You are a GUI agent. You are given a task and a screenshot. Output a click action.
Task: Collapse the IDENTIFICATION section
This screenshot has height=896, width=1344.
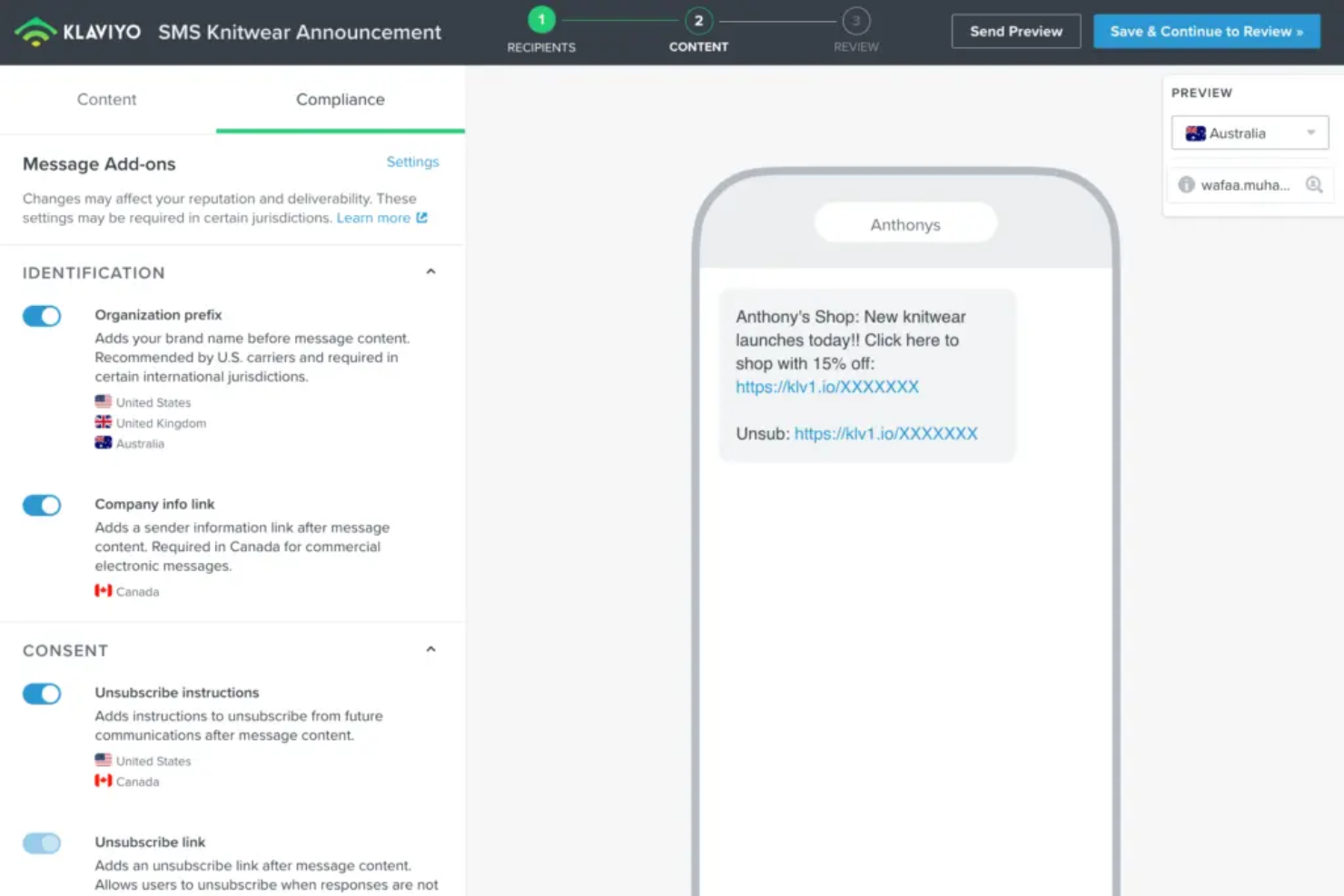pyautogui.click(x=430, y=270)
